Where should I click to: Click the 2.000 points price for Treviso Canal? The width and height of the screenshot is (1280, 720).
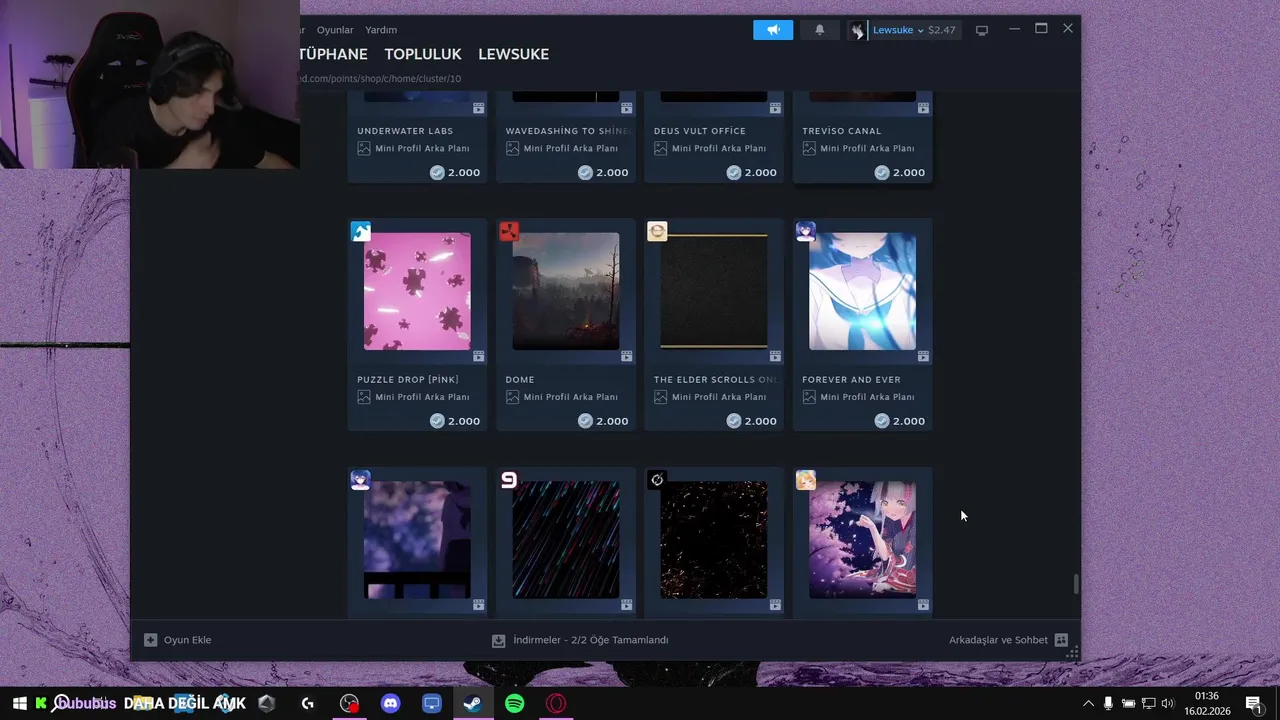(900, 172)
